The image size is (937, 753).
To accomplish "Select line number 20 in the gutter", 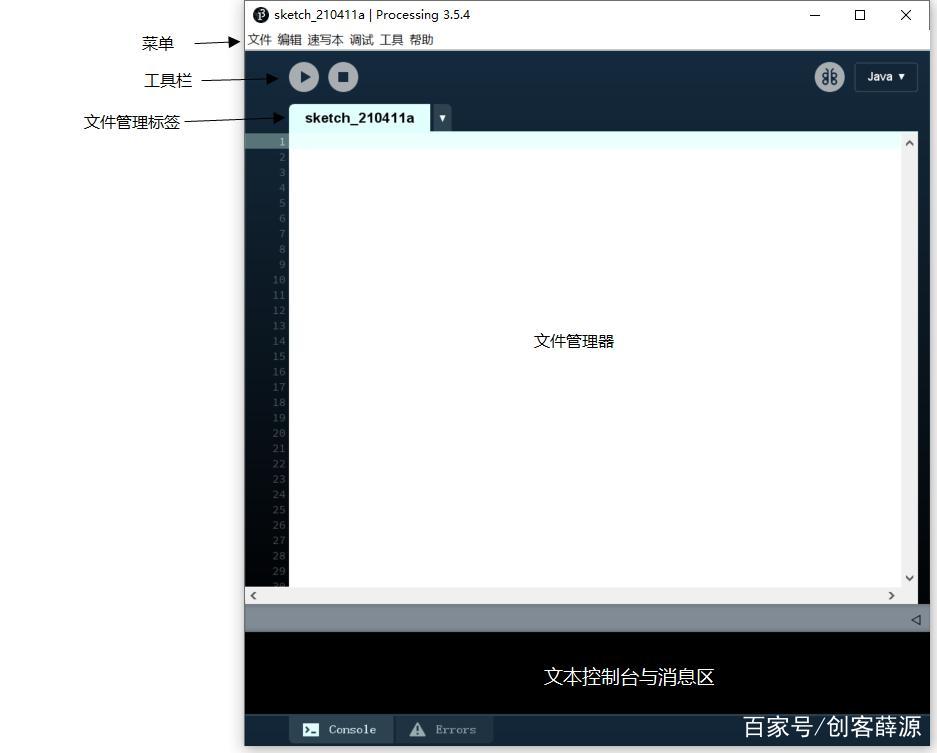I will [279, 433].
